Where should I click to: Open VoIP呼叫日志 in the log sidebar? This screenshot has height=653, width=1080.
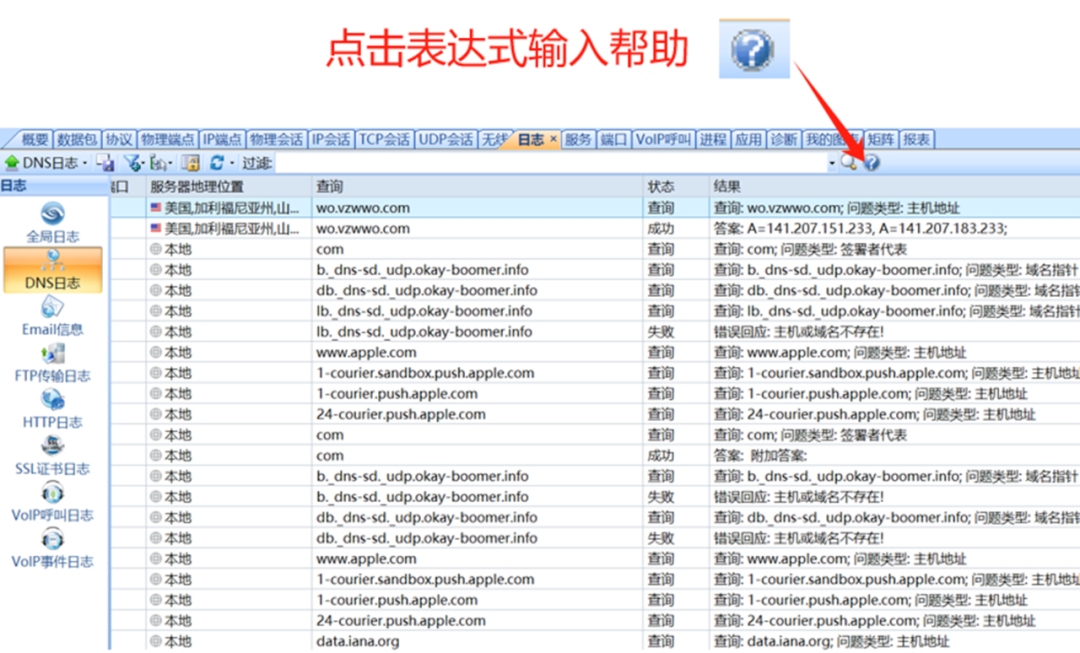point(52,501)
